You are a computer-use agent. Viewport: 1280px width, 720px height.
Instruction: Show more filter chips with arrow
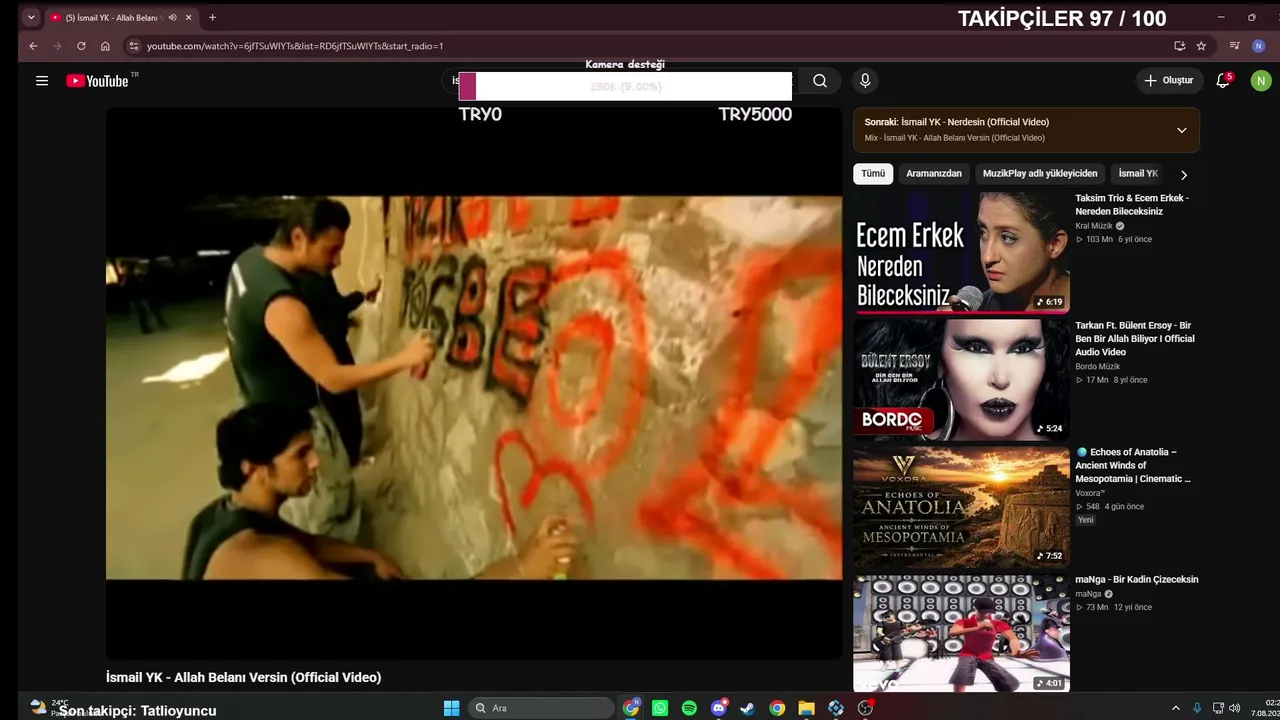tap(1184, 174)
